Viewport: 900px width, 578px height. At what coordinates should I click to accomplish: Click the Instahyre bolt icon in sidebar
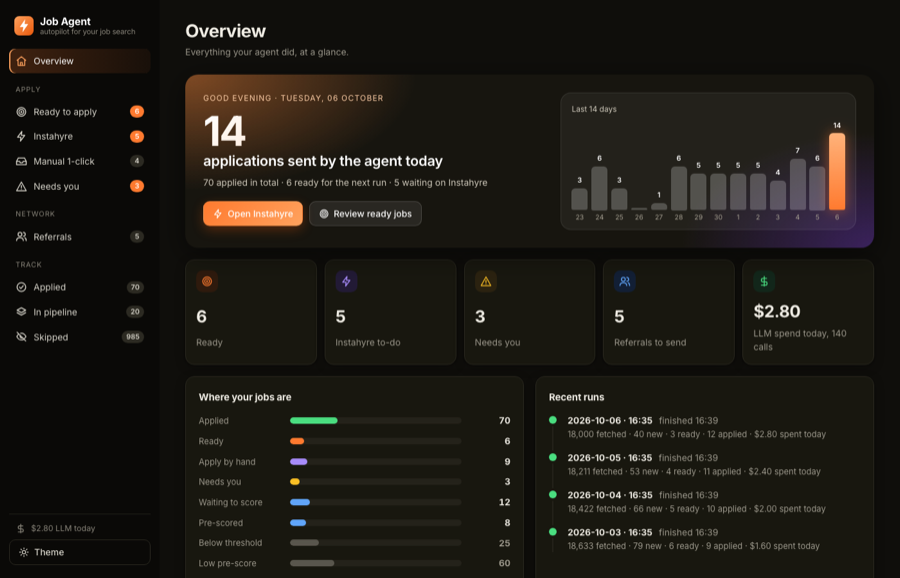tap(21, 137)
